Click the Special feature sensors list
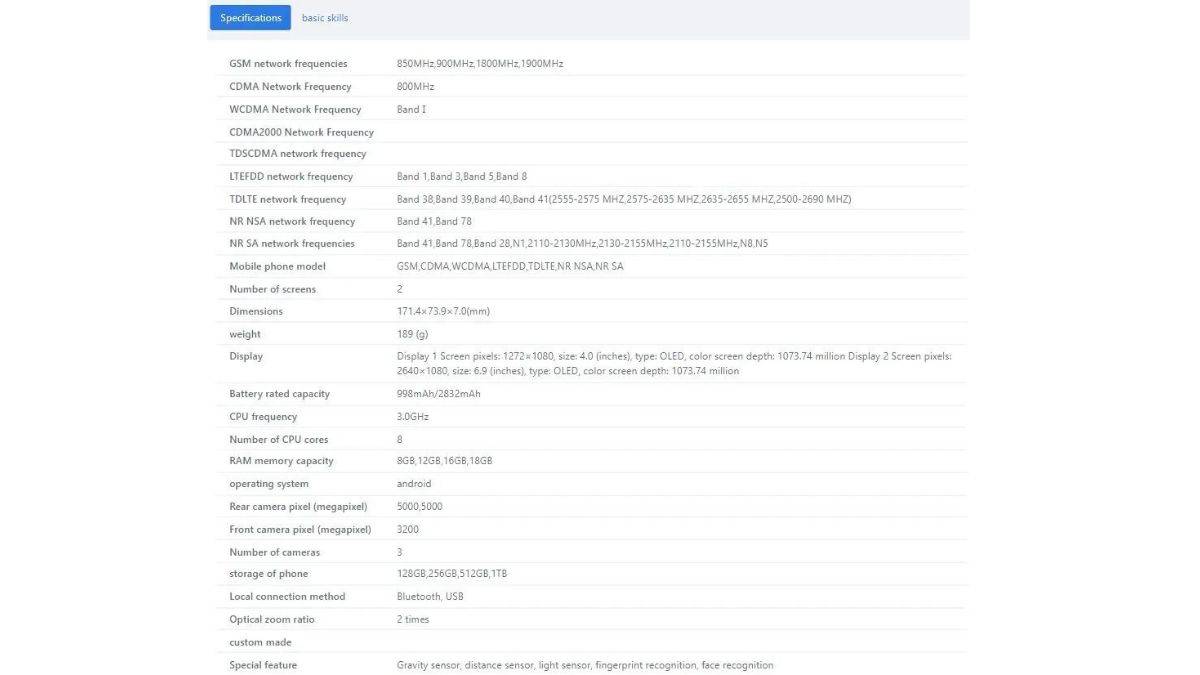The image size is (1200, 675). point(584,666)
